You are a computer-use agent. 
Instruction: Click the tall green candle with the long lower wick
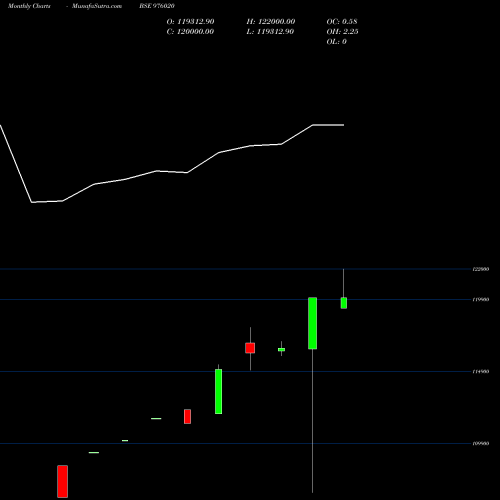click(313, 323)
